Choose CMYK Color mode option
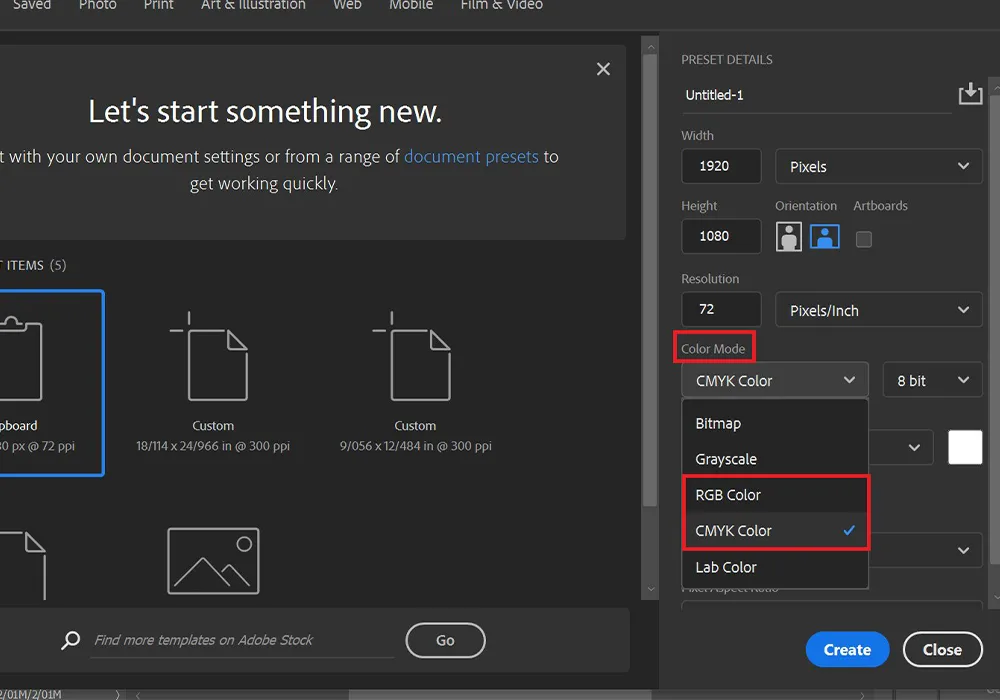The image size is (1000, 700). click(775, 530)
